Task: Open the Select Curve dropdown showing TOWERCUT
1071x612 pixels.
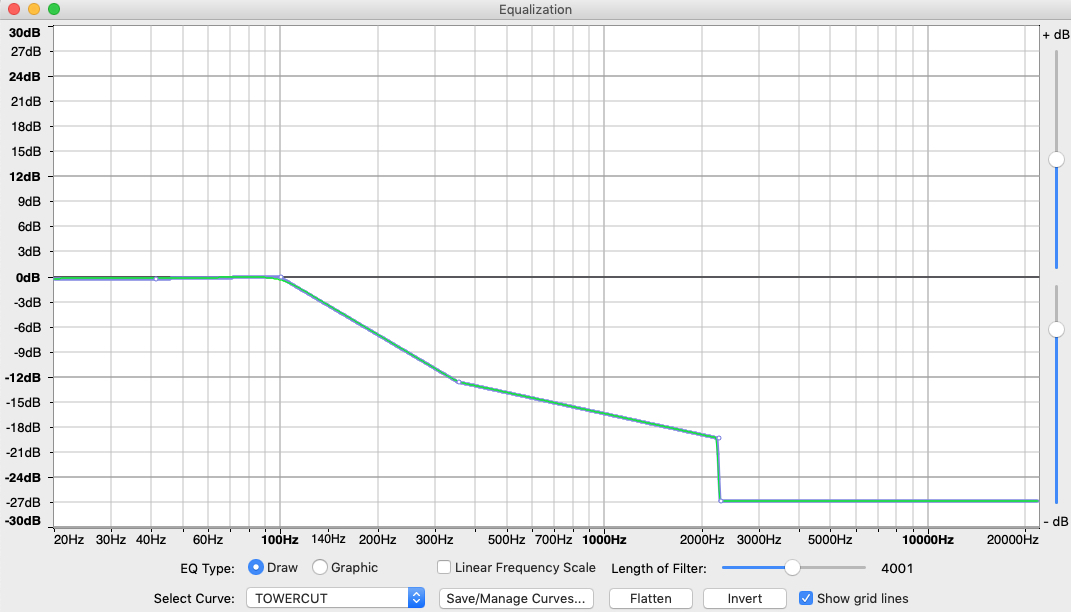Action: point(335,598)
